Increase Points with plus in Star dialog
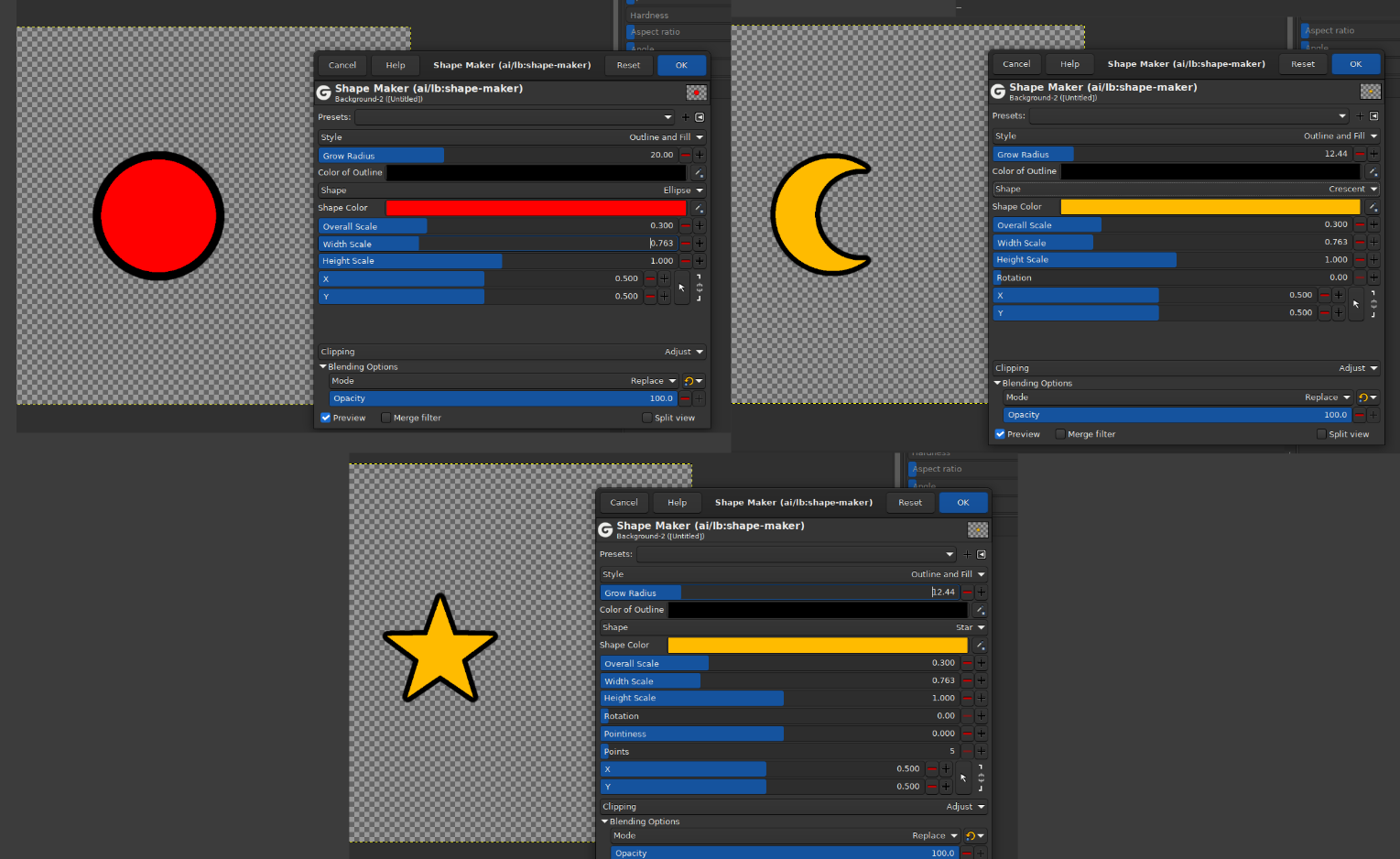Viewport: 1400px width, 859px height. pos(981,751)
